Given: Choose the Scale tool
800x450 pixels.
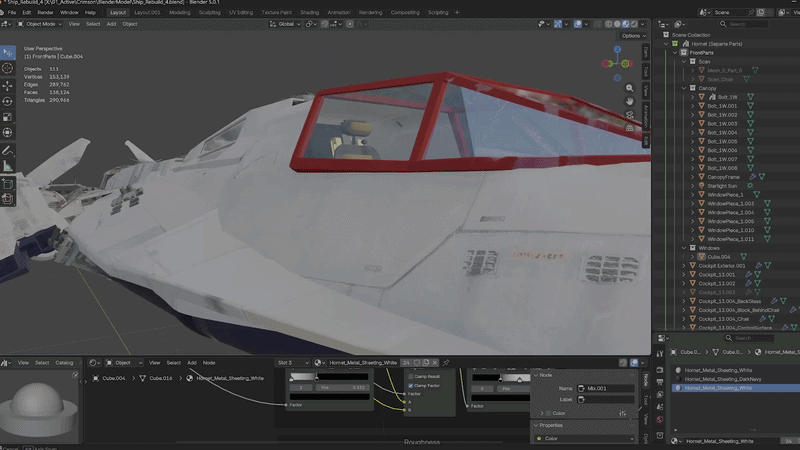Looking at the screenshot, I should click(8, 117).
